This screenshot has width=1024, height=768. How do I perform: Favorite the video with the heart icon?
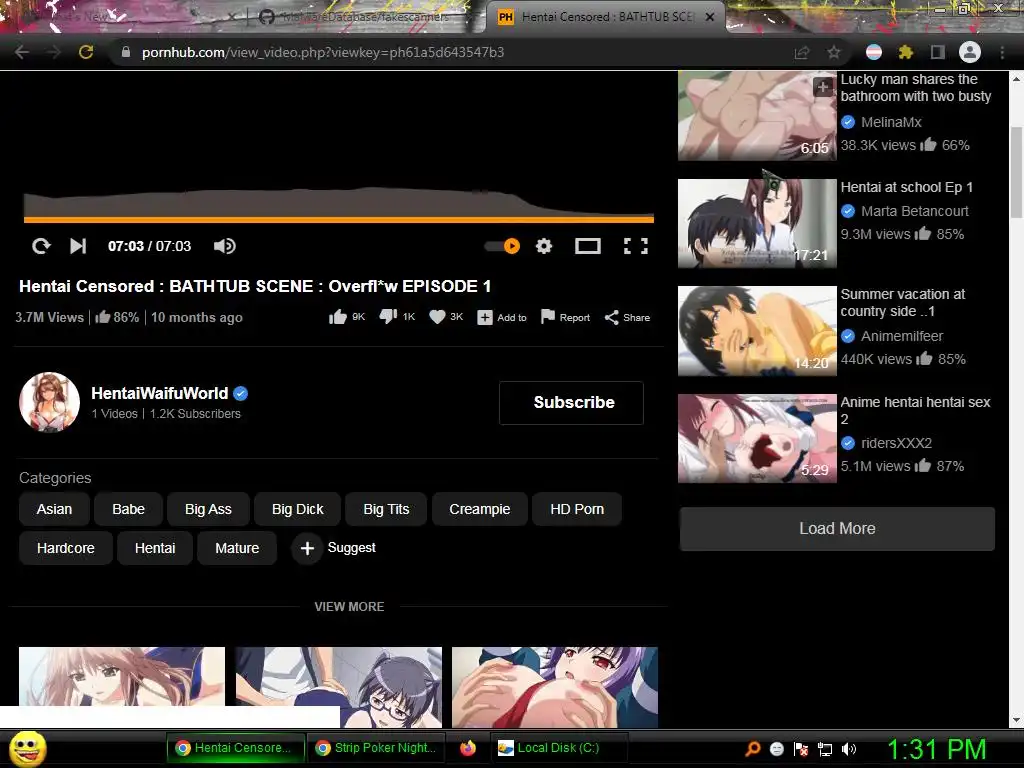pyautogui.click(x=437, y=317)
